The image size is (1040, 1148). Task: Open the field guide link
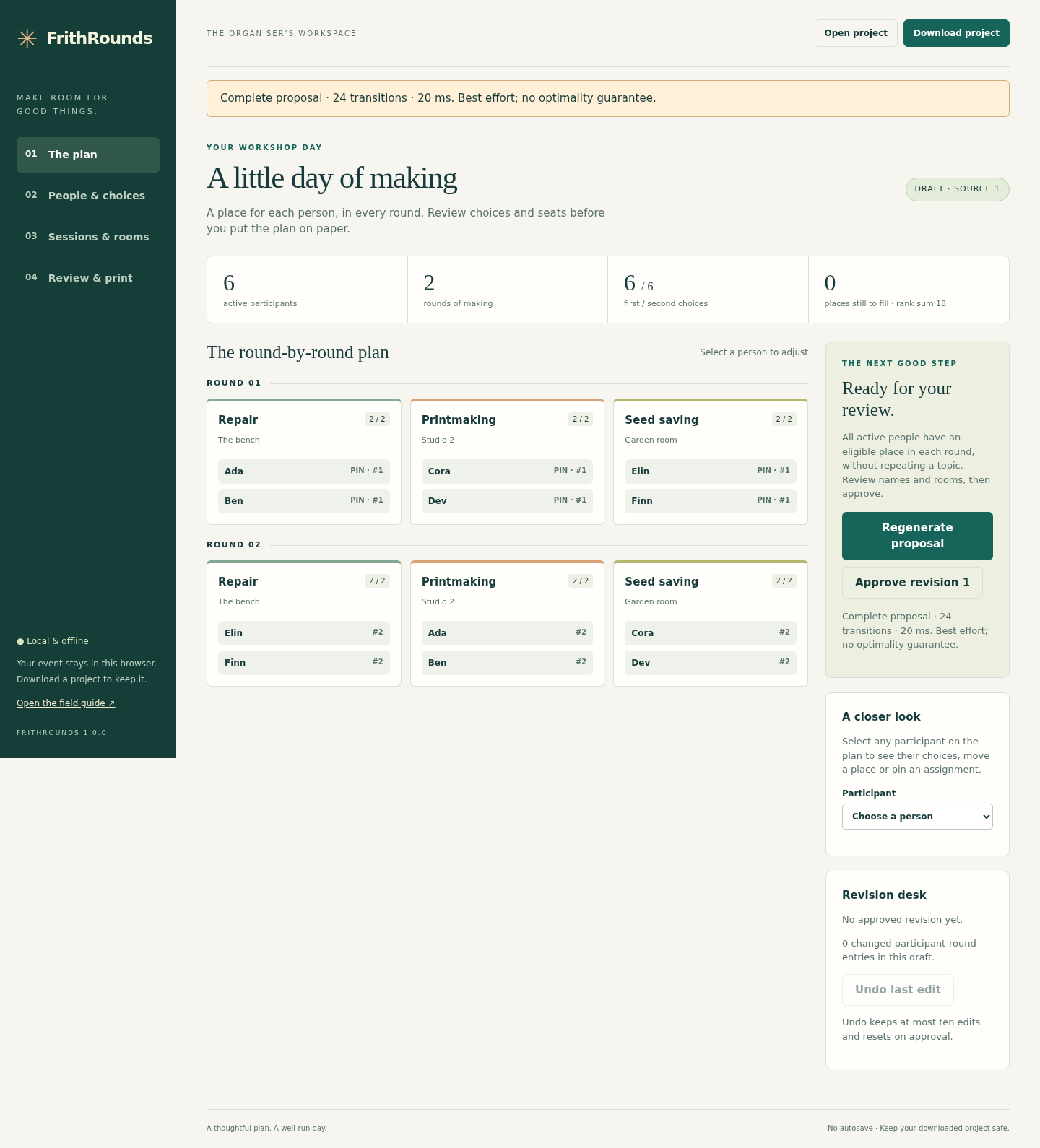pyautogui.click(x=66, y=703)
